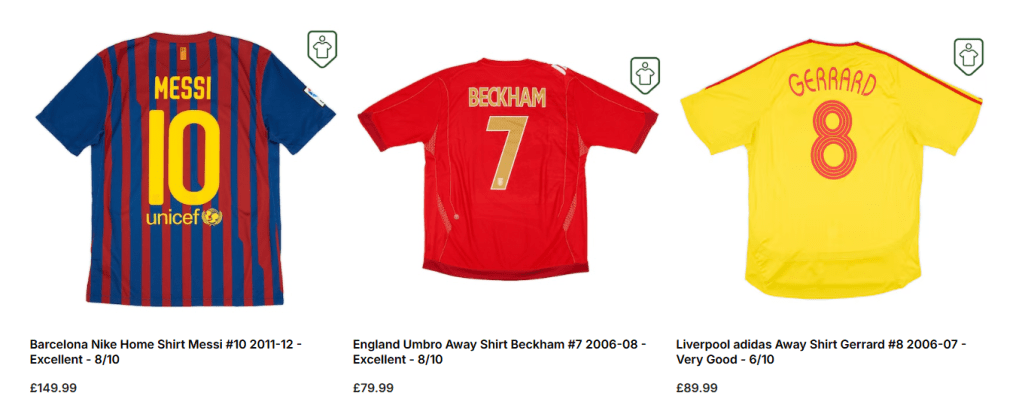Click the yellow number 10 on Messi shirt
Image resolution: width=1022 pixels, height=402 pixels.
[x=184, y=155]
